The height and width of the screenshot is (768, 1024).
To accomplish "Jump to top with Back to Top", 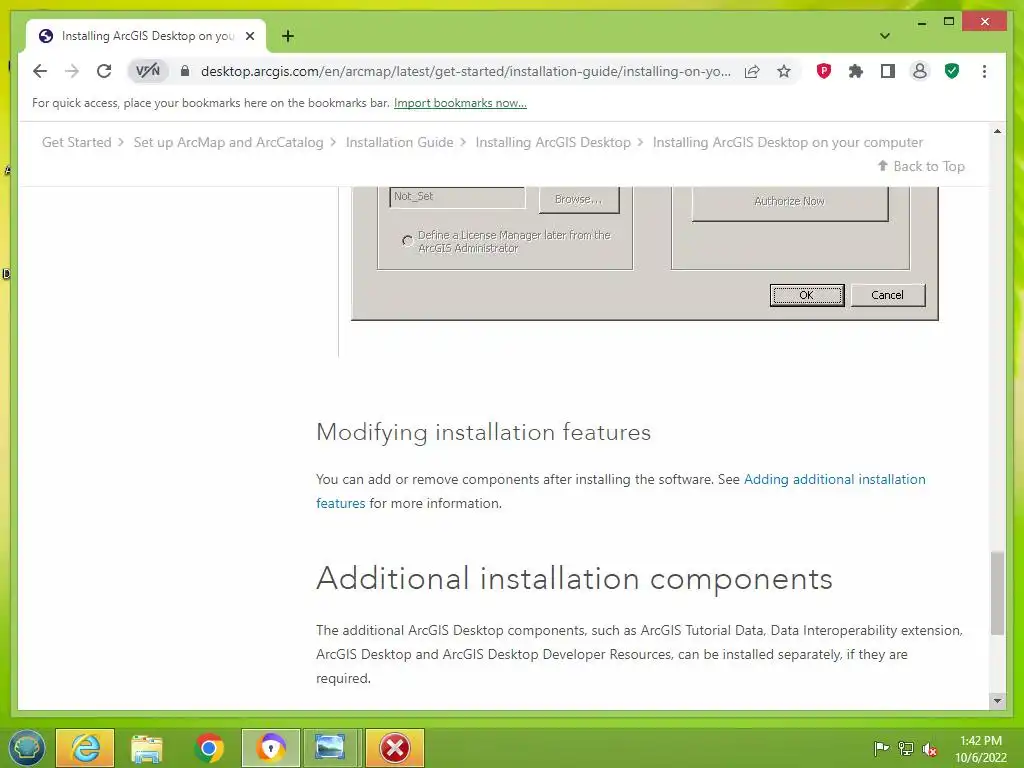I will point(921,167).
